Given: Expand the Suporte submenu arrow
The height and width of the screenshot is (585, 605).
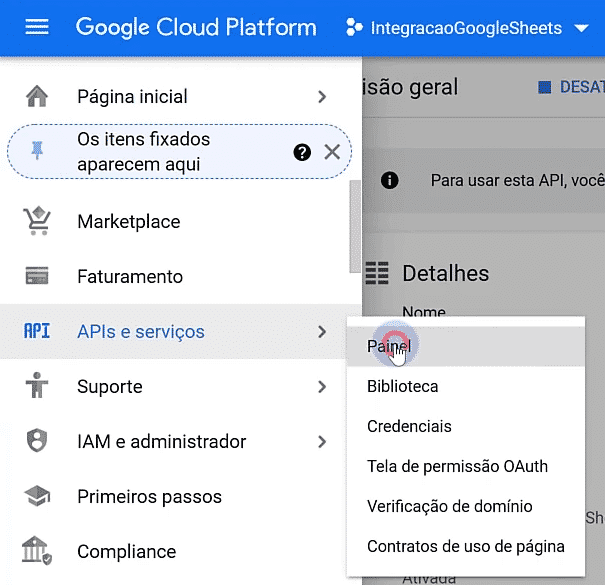Looking at the screenshot, I should pos(322,387).
